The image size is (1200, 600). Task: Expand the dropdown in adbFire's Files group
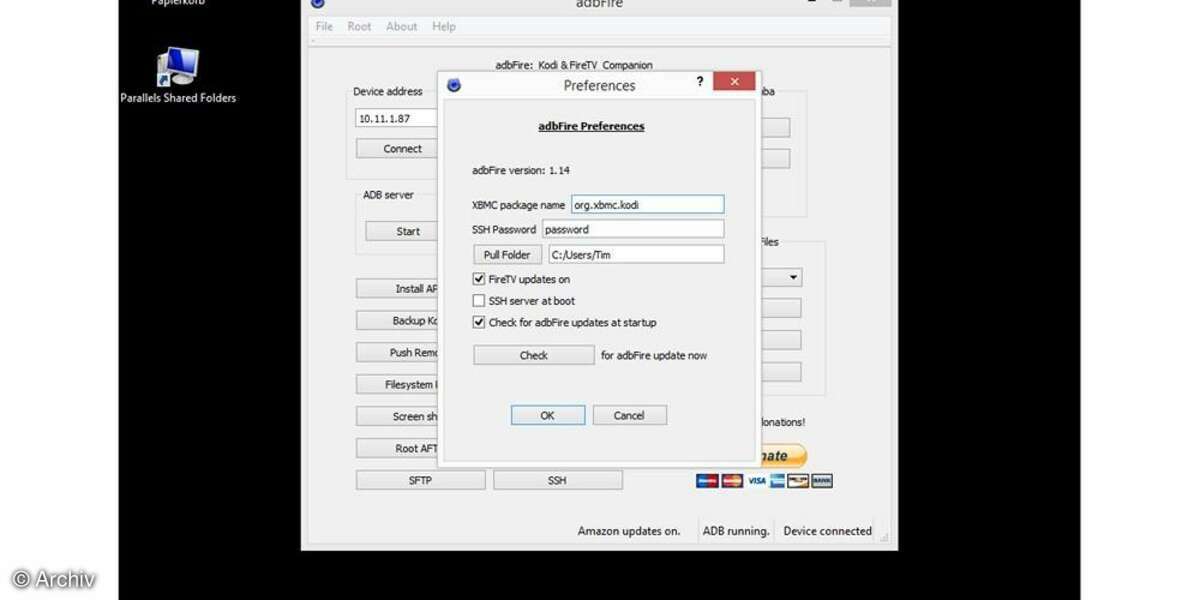[793, 277]
